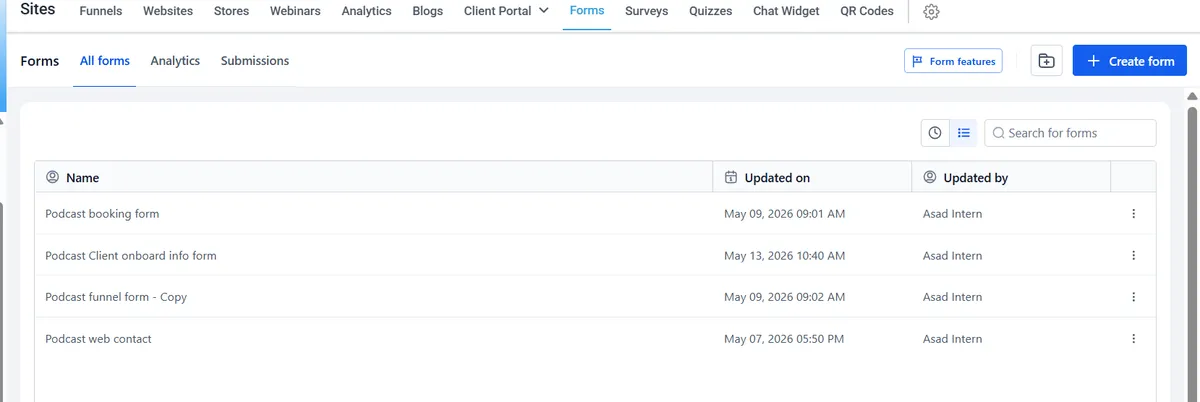The width and height of the screenshot is (1200, 402).
Task: Click the date May 07, 2026 05:50 PM
Action: tap(784, 339)
